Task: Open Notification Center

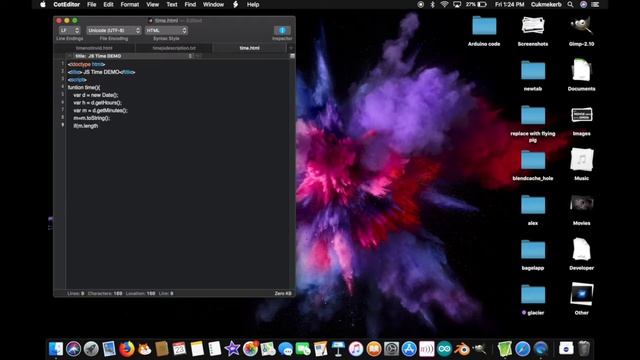Action: coord(596,4)
